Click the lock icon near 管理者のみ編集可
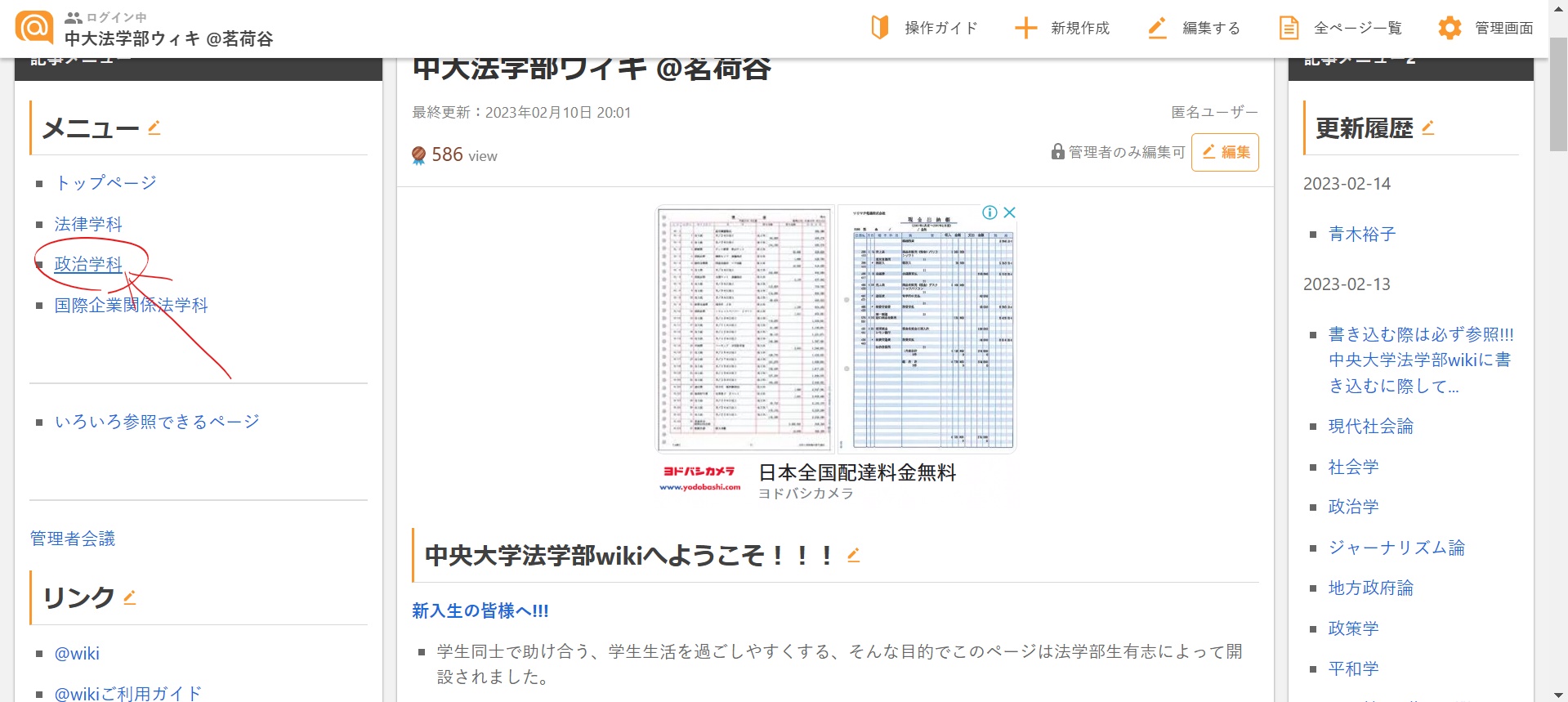1568x702 pixels. pyautogui.click(x=1057, y=151)
